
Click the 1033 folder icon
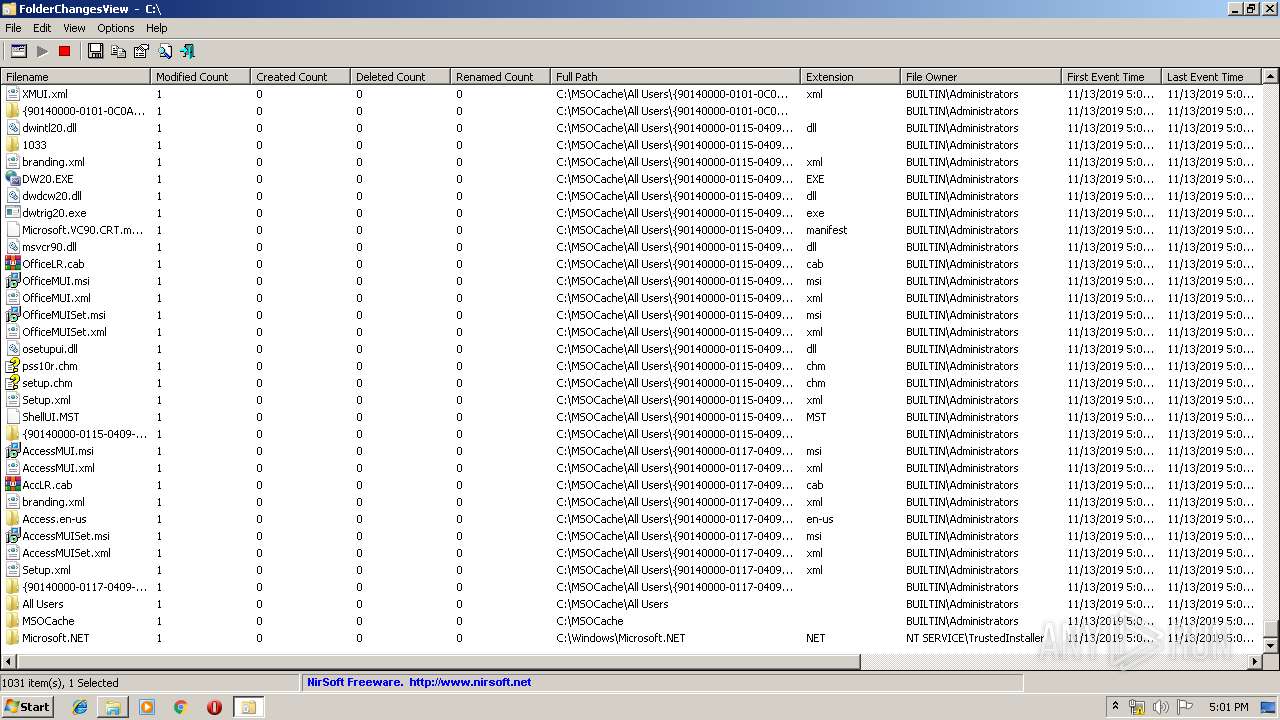[x=13, y=145]
